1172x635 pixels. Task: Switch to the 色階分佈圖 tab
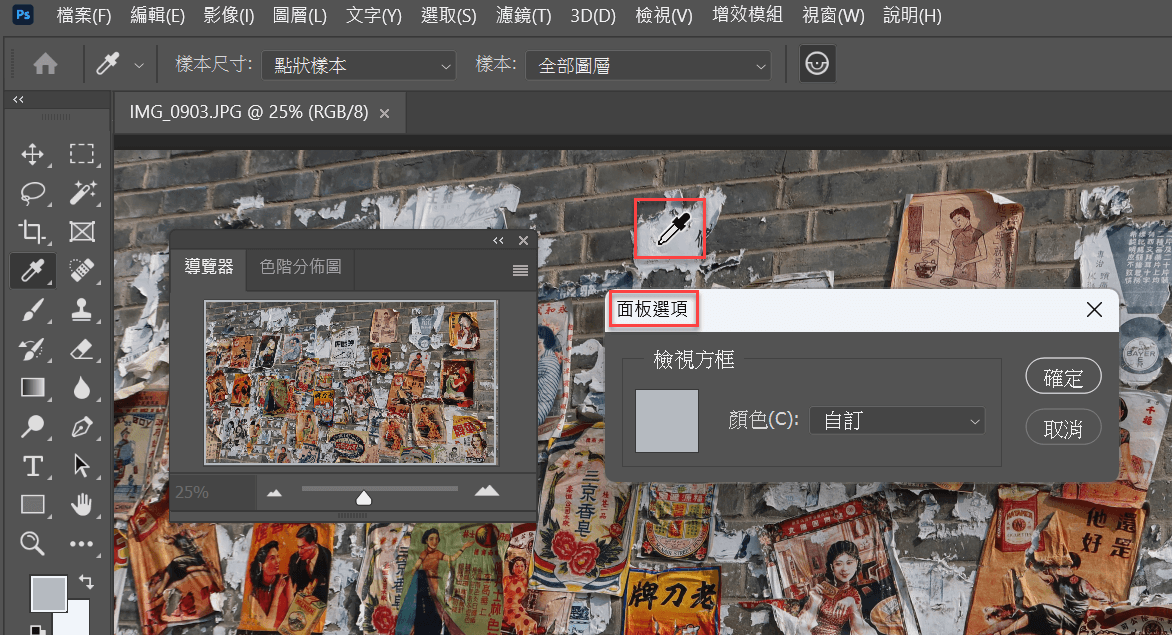click(x=300, y=267)
